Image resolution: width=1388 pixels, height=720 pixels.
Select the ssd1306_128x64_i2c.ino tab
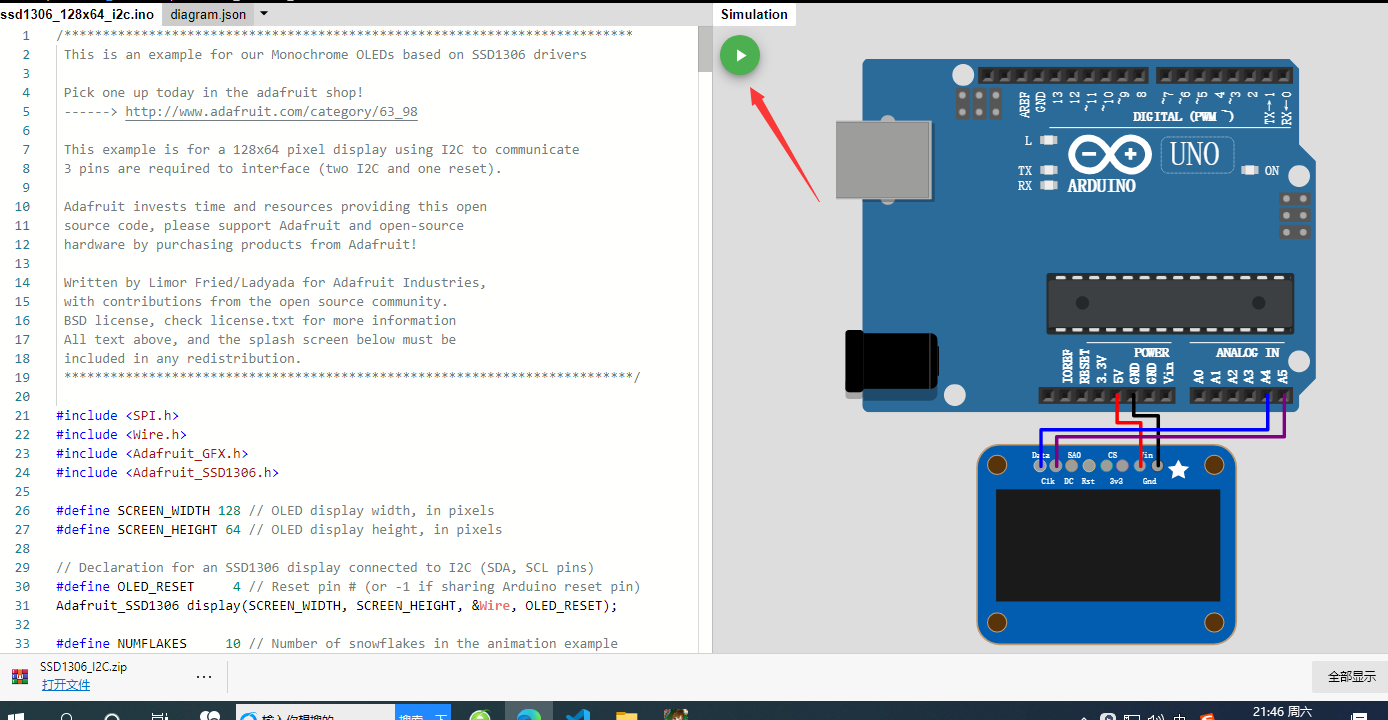click(78, 14)
